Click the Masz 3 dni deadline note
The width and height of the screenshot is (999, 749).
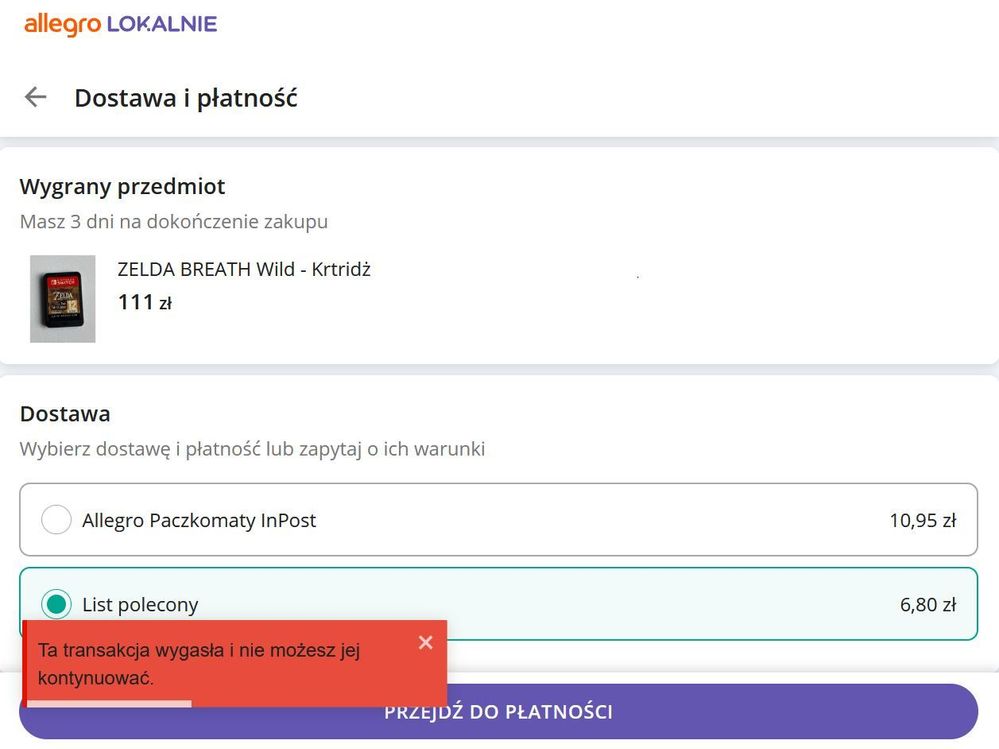[x=173, y=222]
